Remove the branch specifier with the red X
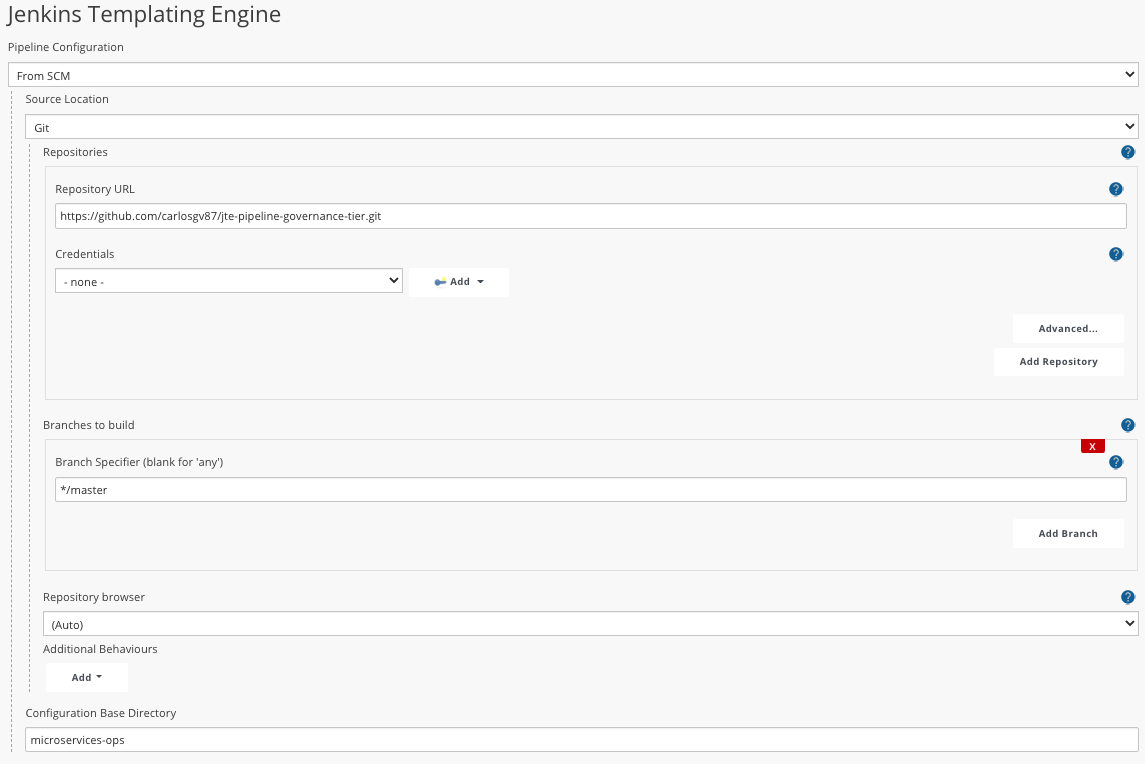The height and width of the screenshot is (764, 1145). pyautogui.click(x=1092, y=446)
